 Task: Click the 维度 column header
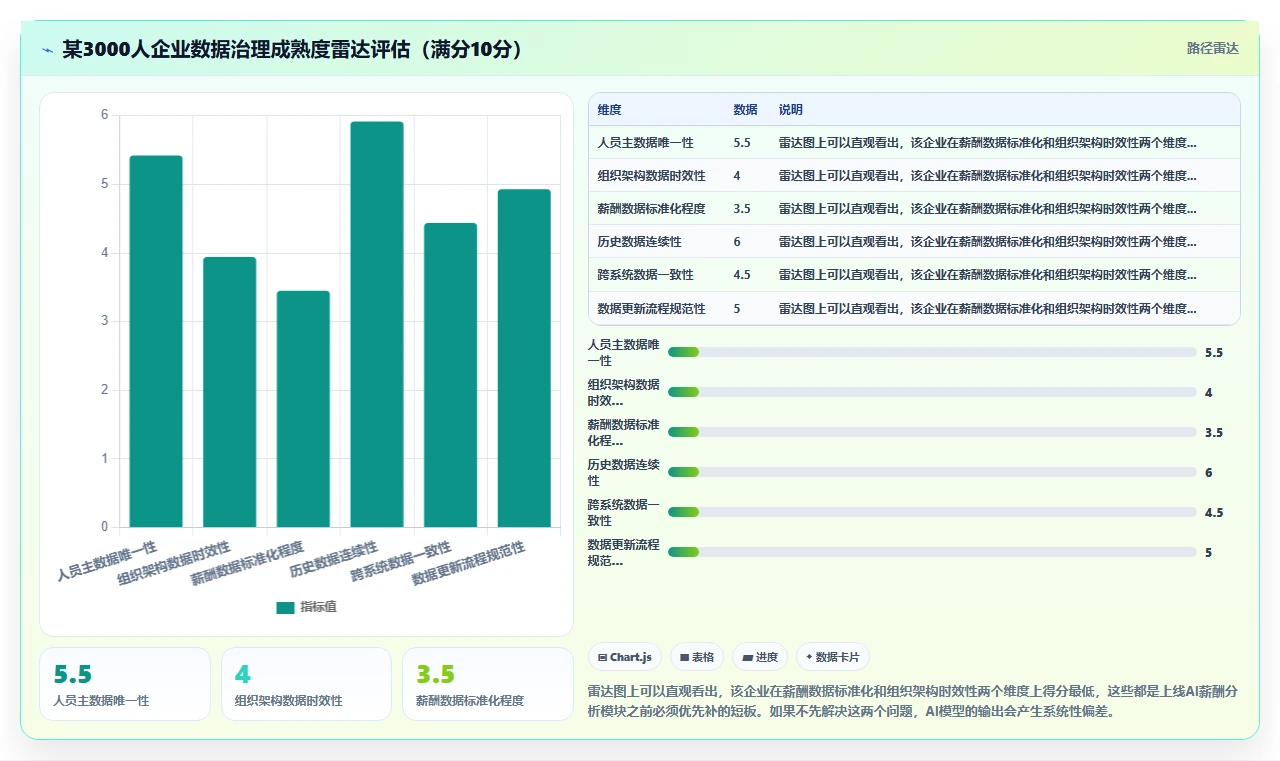click(610, 110)
